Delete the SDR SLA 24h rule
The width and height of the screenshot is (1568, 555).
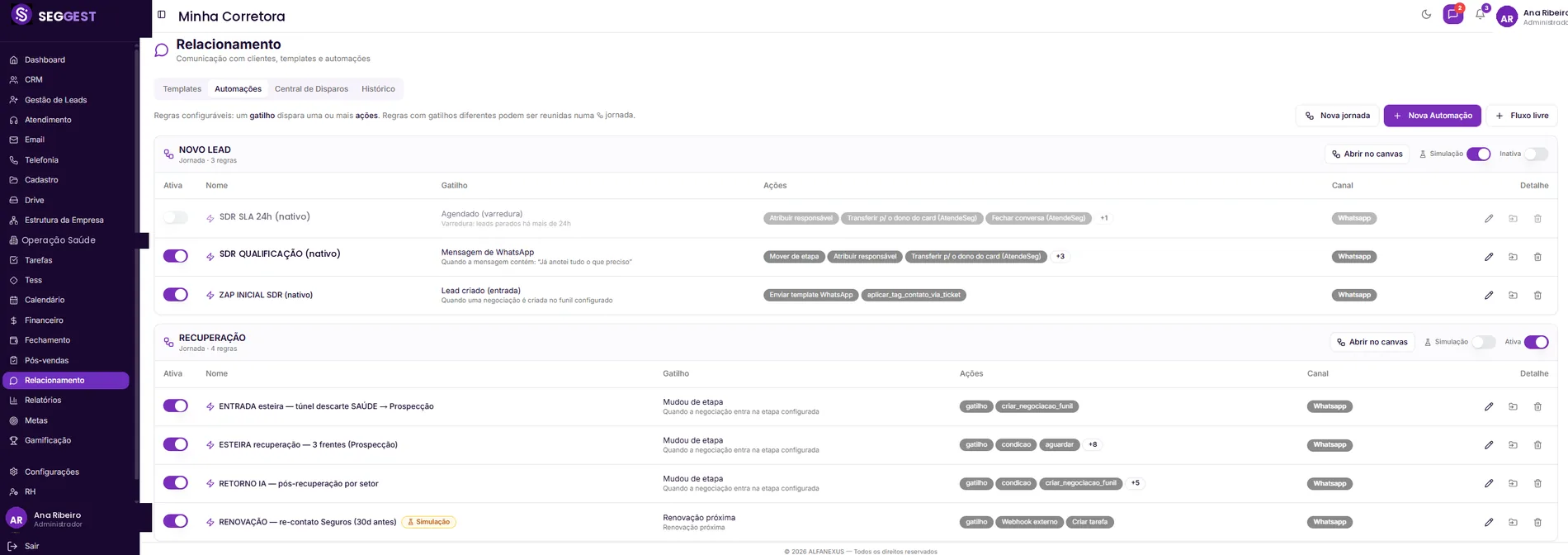1537,219
